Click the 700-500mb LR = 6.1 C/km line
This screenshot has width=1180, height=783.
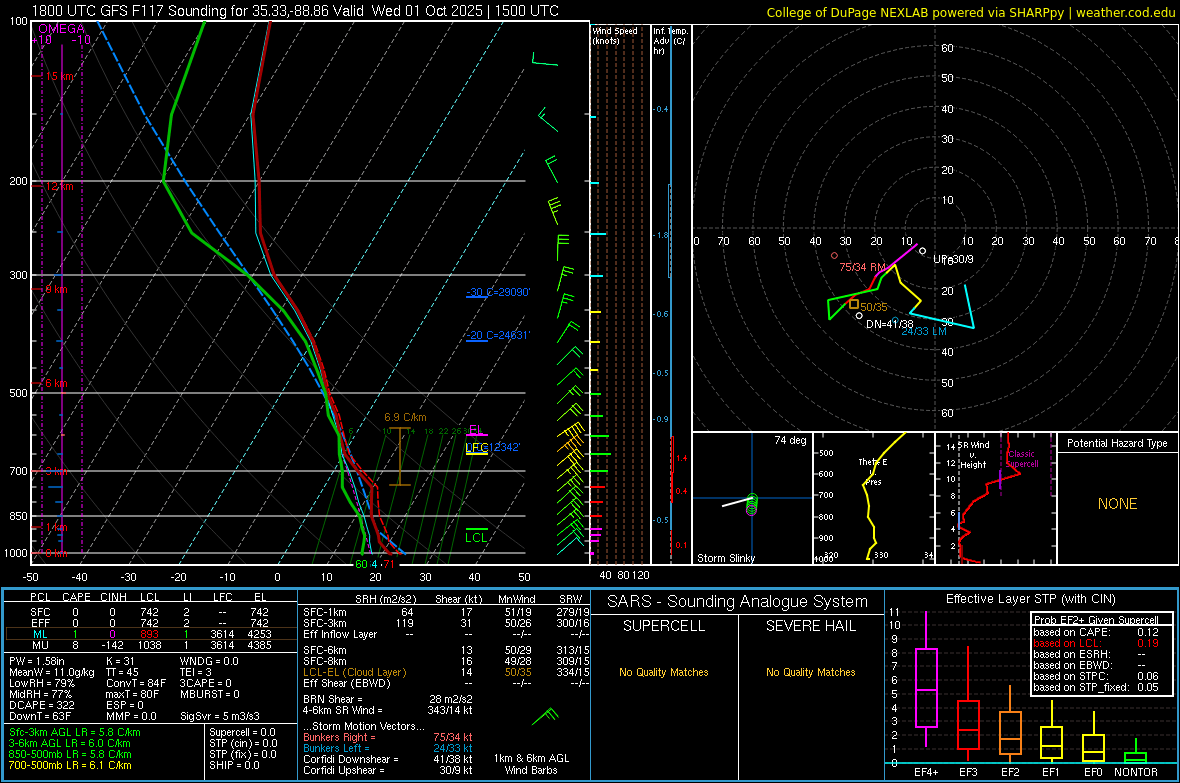tap(70, 765)
